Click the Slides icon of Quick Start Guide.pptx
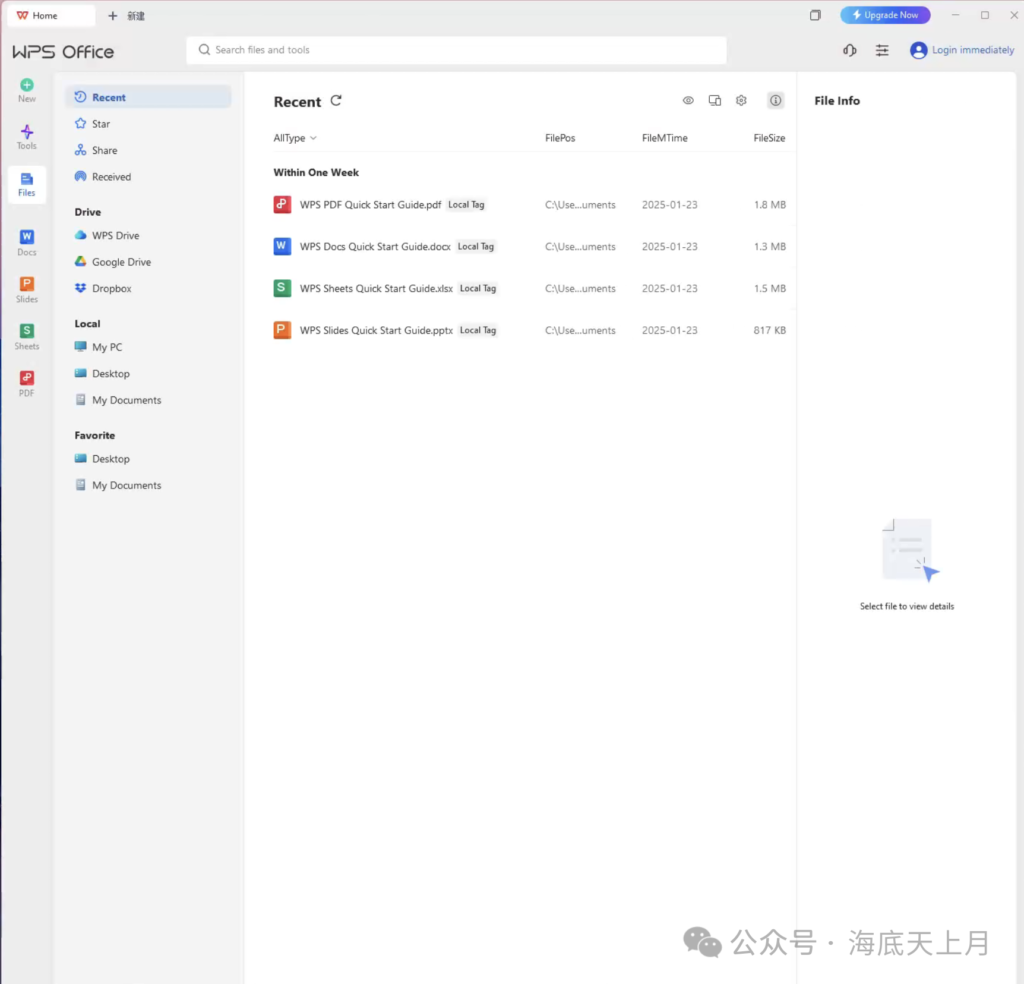 [282, 330]
